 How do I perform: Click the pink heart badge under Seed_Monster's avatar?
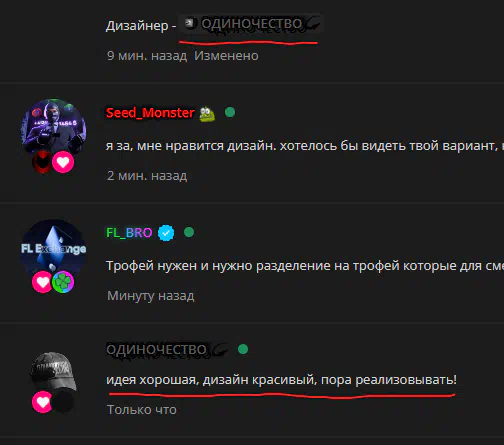click(x=63, y=162)
